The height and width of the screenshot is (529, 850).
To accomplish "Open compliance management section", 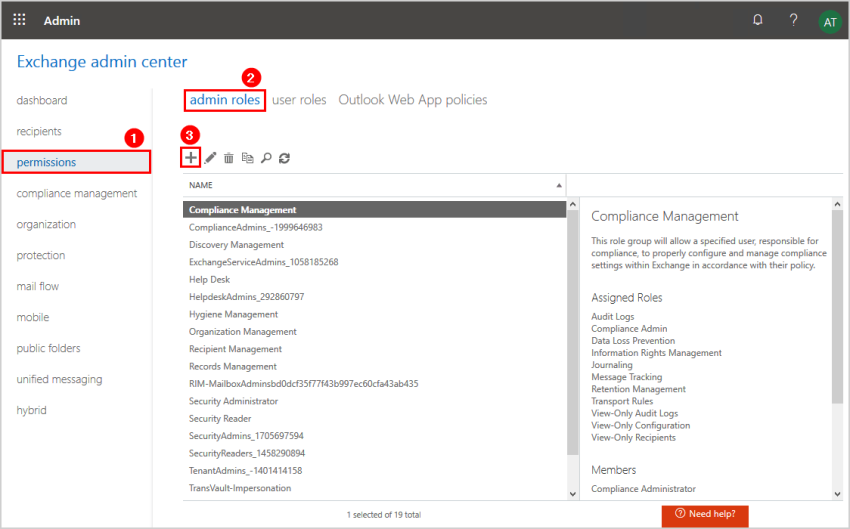I will [76, 193].
